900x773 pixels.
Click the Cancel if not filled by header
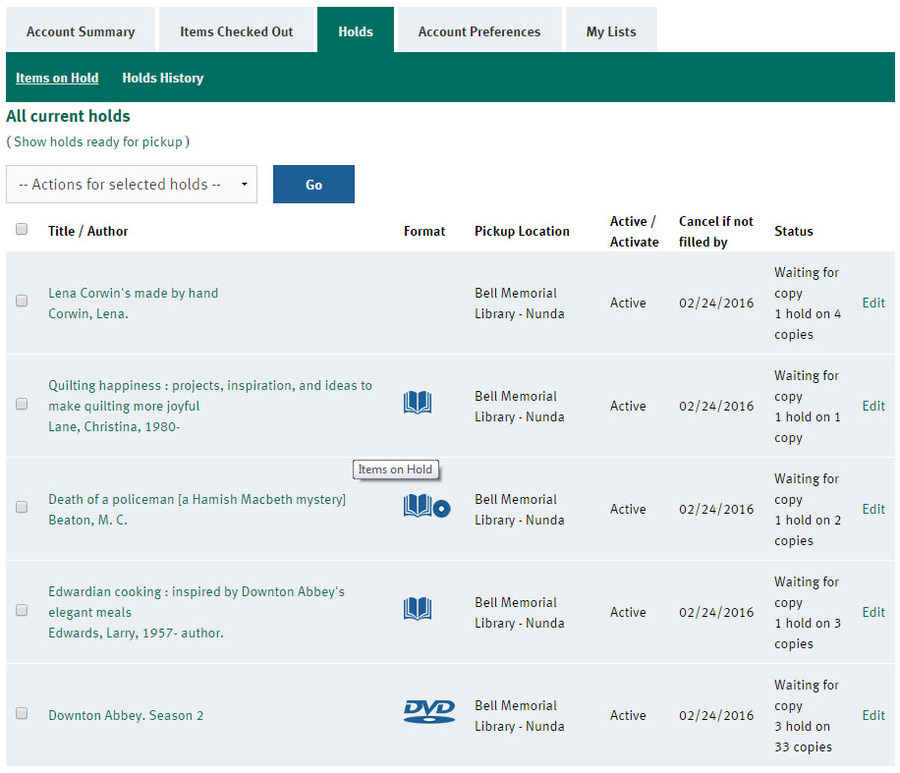(716, 231)
